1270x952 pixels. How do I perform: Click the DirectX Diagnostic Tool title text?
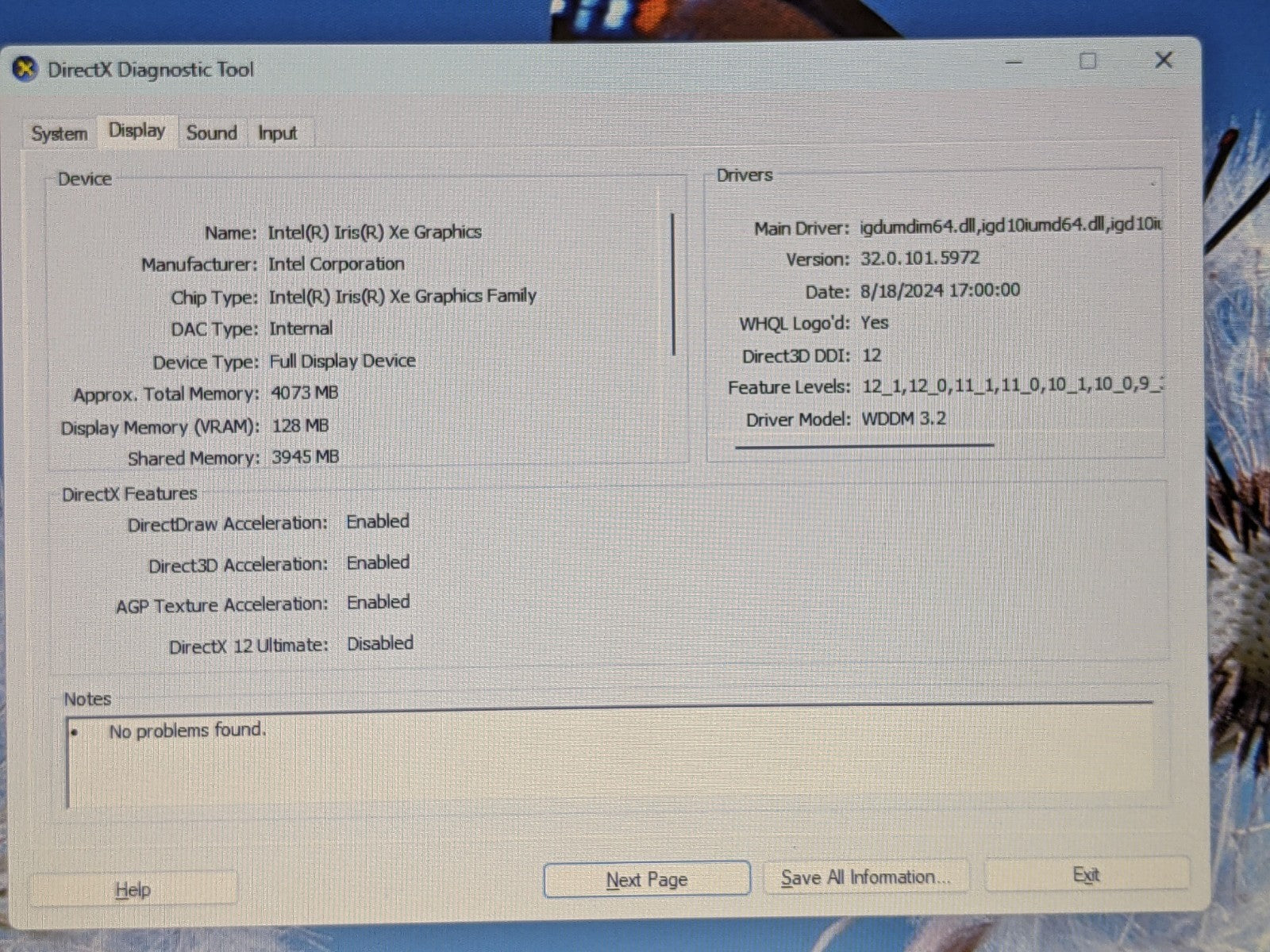(x=151, y=70)
